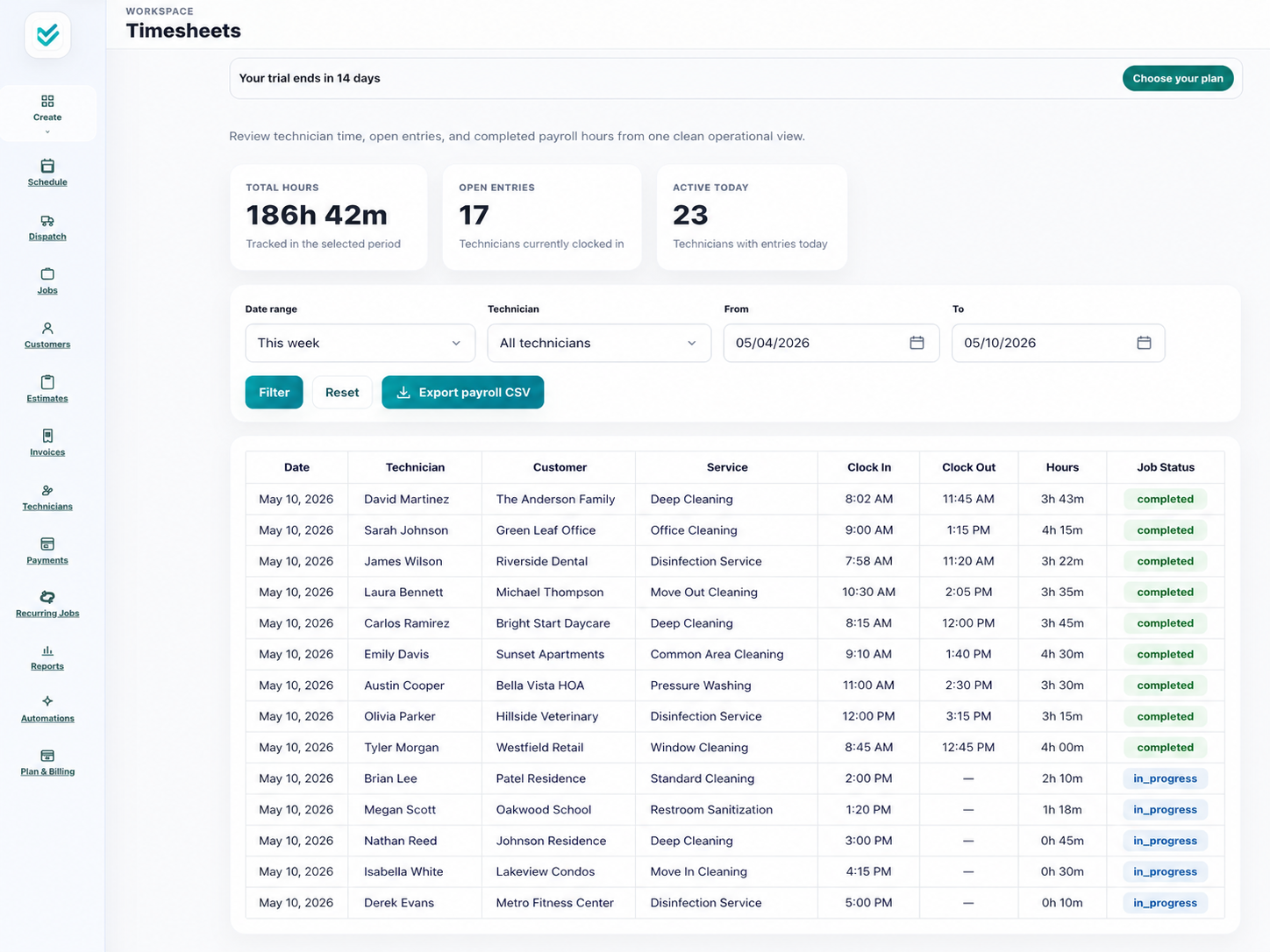Go to Jobs briefcase icon
Viewport: 1270px width, 952px height.
pos(47,274)
